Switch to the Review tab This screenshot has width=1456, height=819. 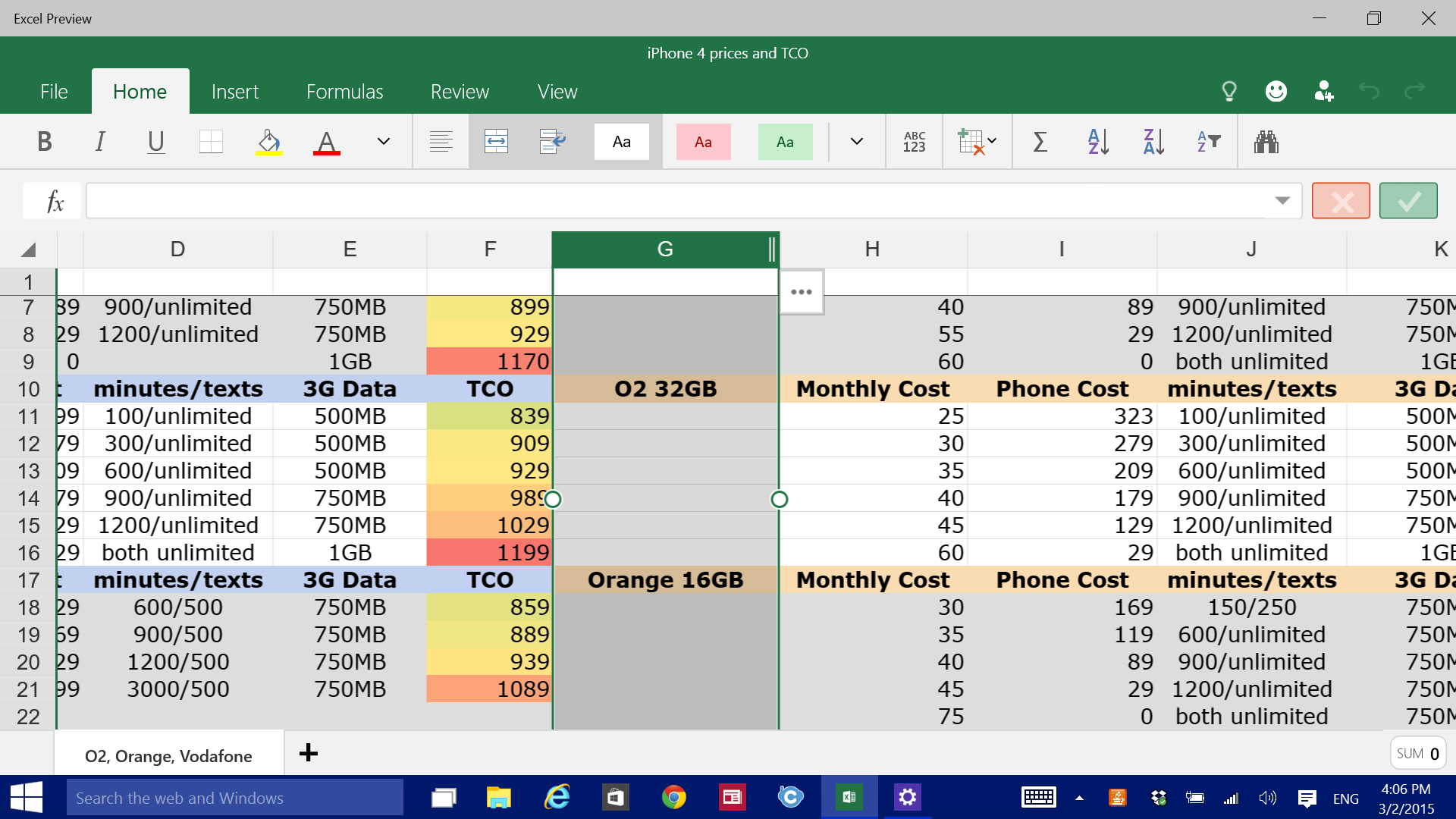[460, 92]
